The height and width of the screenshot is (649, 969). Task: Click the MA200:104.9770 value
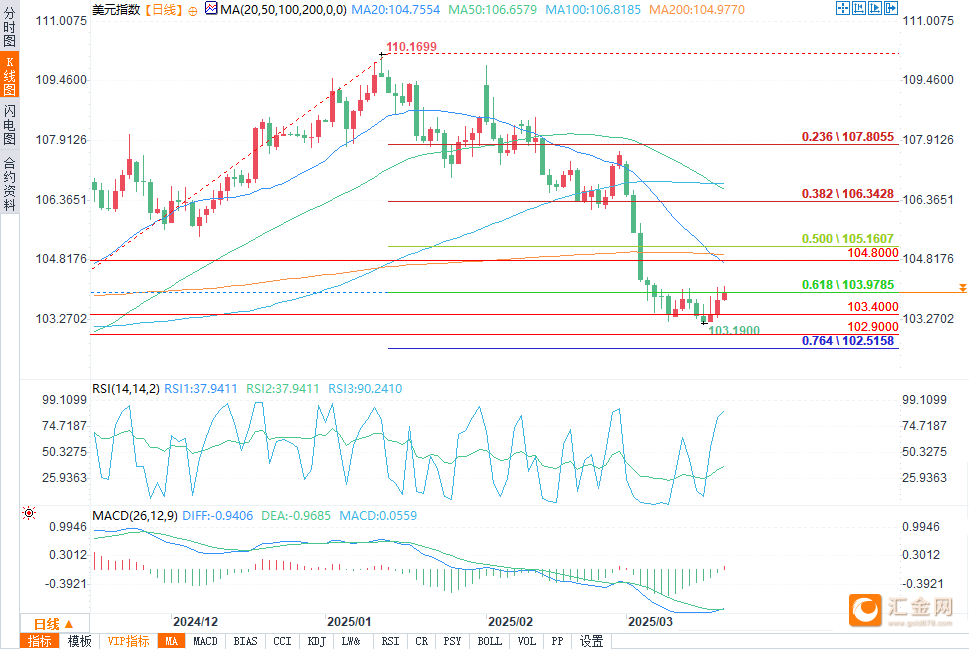point(696,10)
